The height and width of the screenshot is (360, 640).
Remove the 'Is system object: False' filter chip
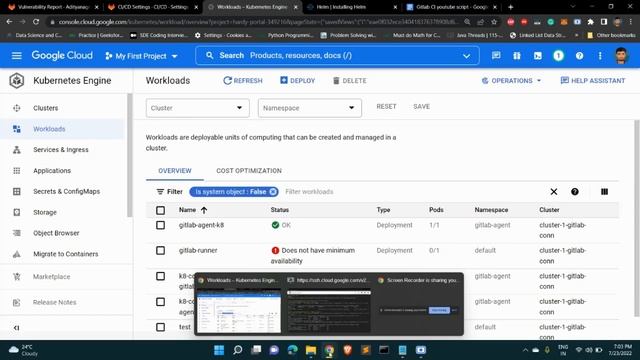(273, 192)
